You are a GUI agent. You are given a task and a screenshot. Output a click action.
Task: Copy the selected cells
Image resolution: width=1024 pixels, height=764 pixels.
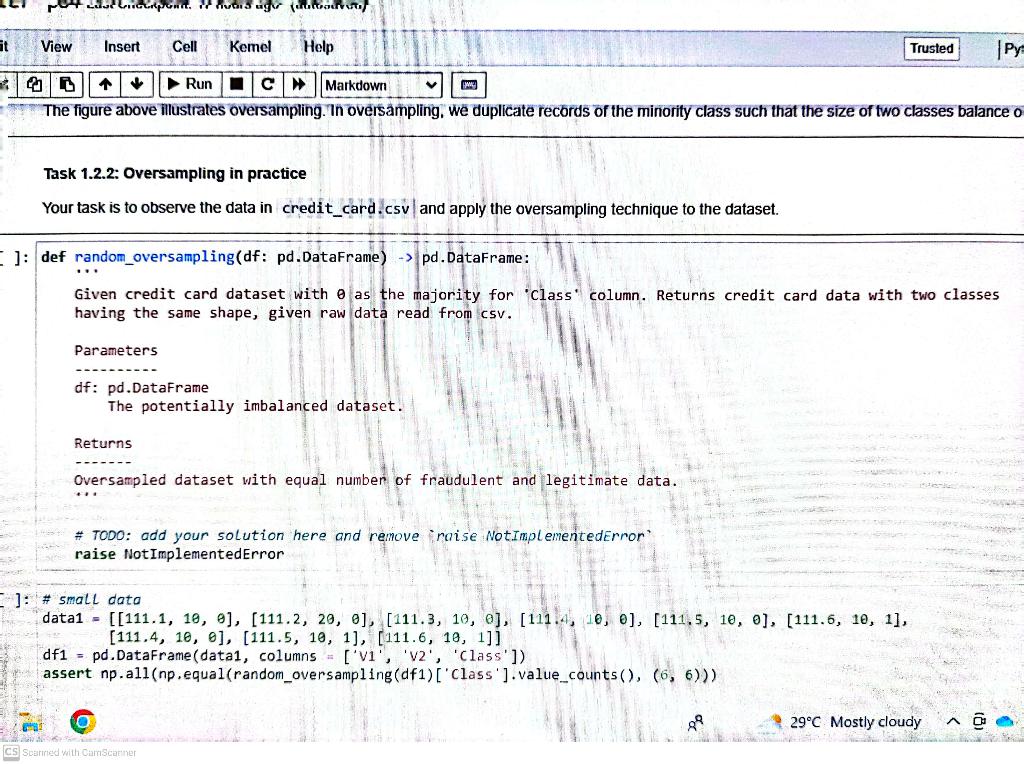tap(33, 84)
